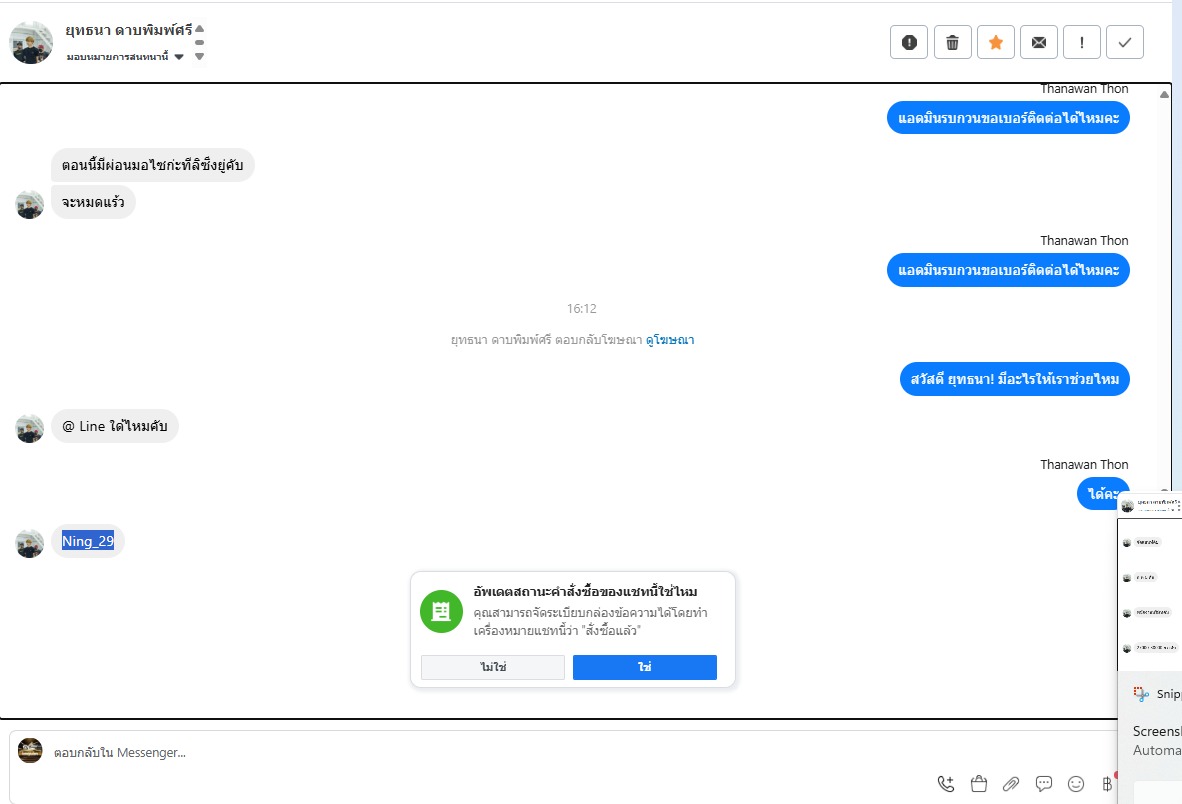The image size is (1182, 804).
Task: Click the down arrow beside contact name
Action: click(x=200, y=57)
